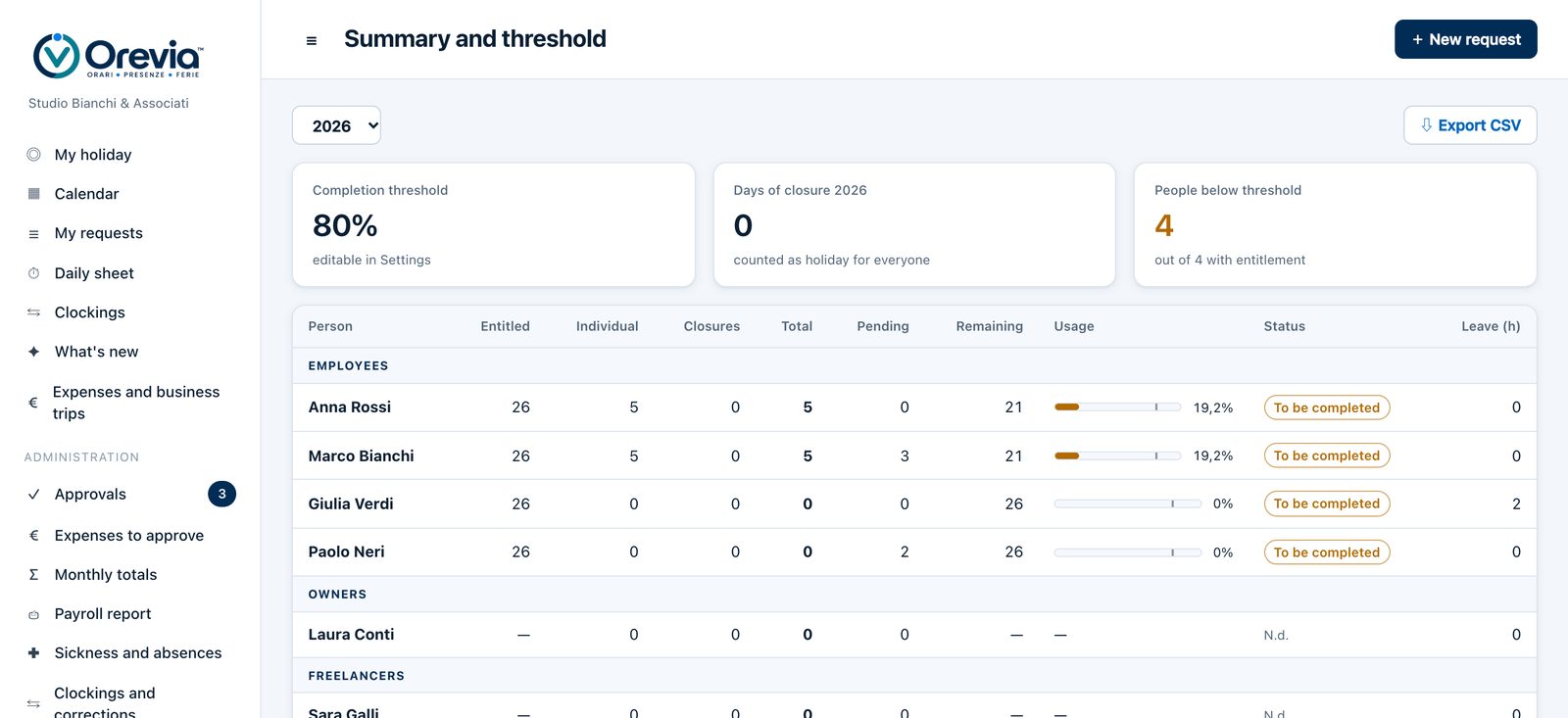This screenshot has width=1568, height=718.
Task: Click Giulia Verdi's usage progress bar
Action: point(1128,503)
